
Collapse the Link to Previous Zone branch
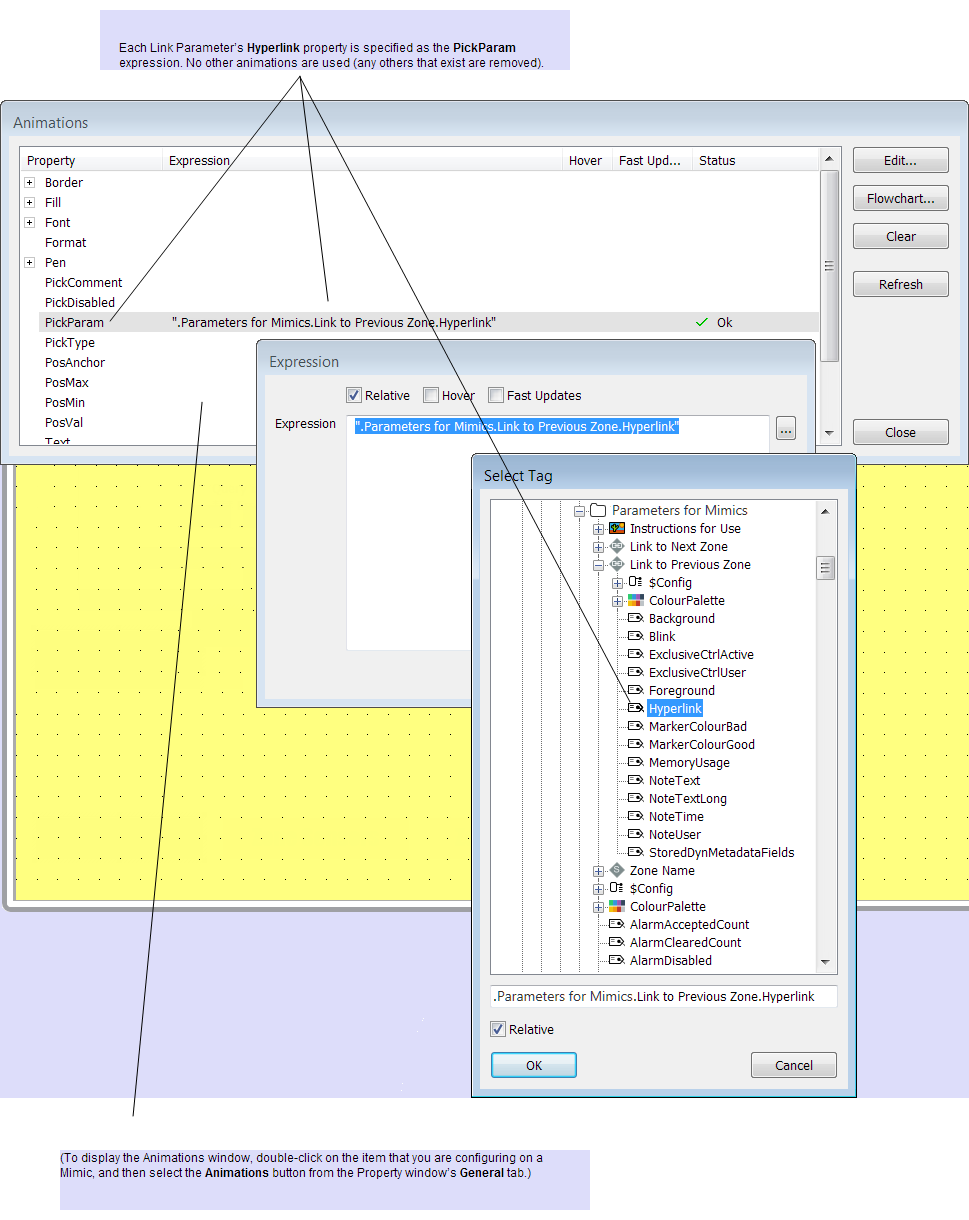(x=598, y=564)
